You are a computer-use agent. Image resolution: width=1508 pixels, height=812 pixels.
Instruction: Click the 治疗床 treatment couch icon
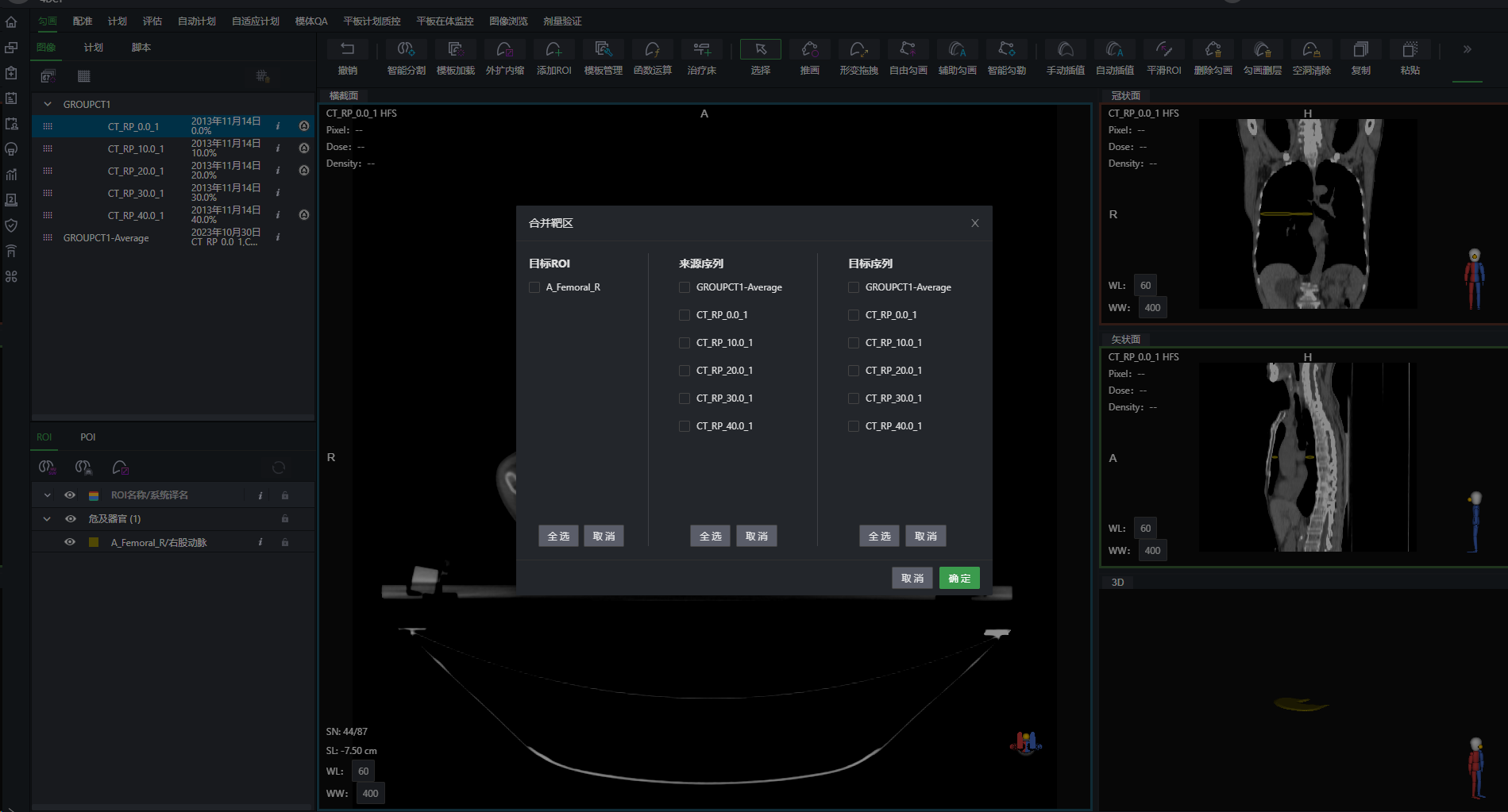[702, 50]
